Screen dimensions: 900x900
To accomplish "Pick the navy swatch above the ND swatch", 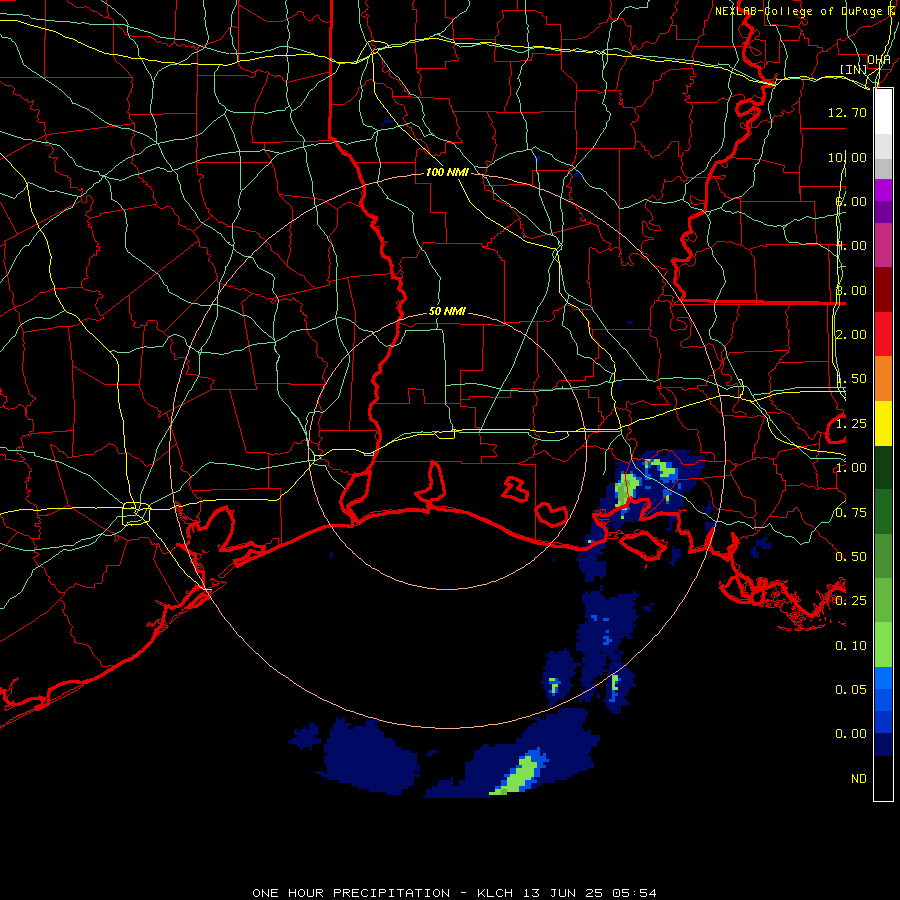I will point(883,744).
